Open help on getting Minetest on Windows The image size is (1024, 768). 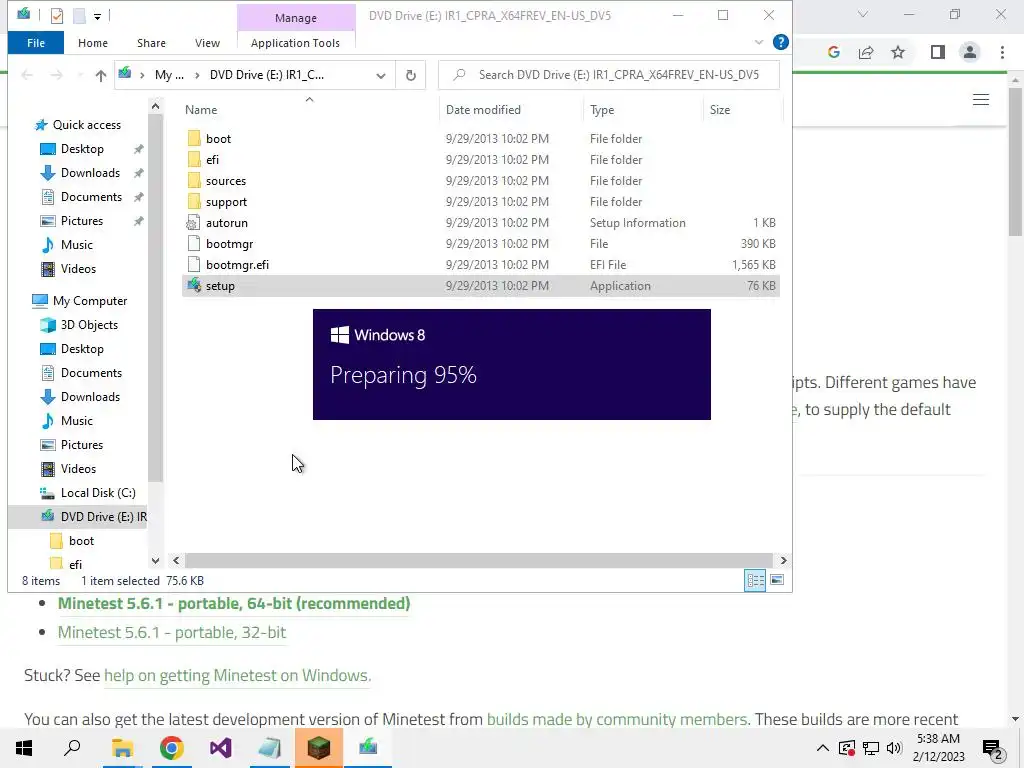click(x=237, y=675)
